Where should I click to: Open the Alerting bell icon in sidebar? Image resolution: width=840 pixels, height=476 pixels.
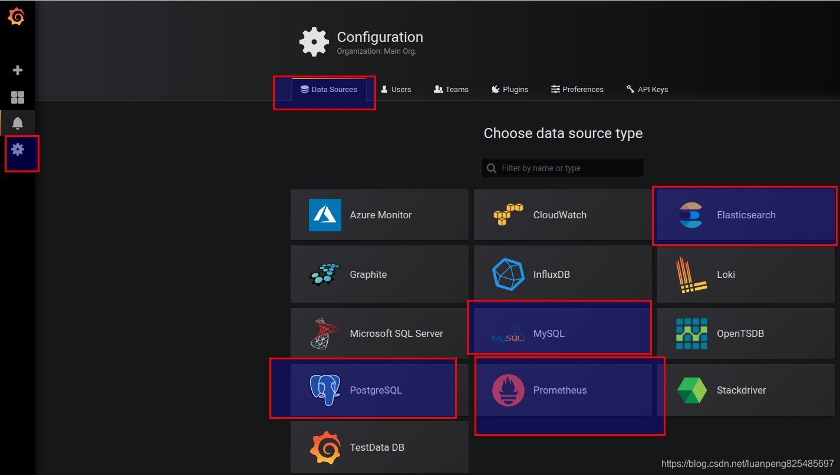(x=17, y=123)
